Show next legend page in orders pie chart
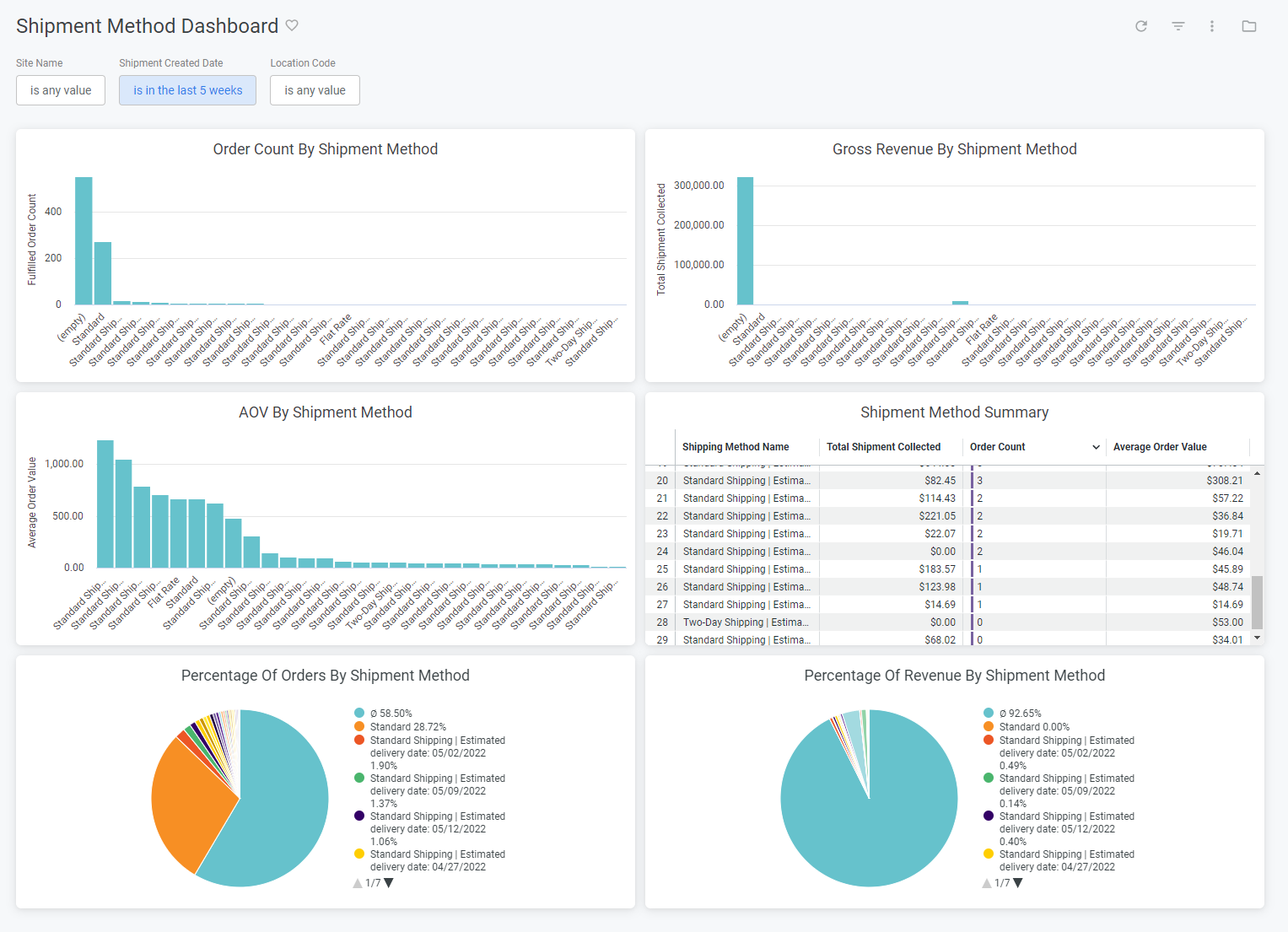The height and width of the screenshot is (932, 1288). tap(387, 882)
